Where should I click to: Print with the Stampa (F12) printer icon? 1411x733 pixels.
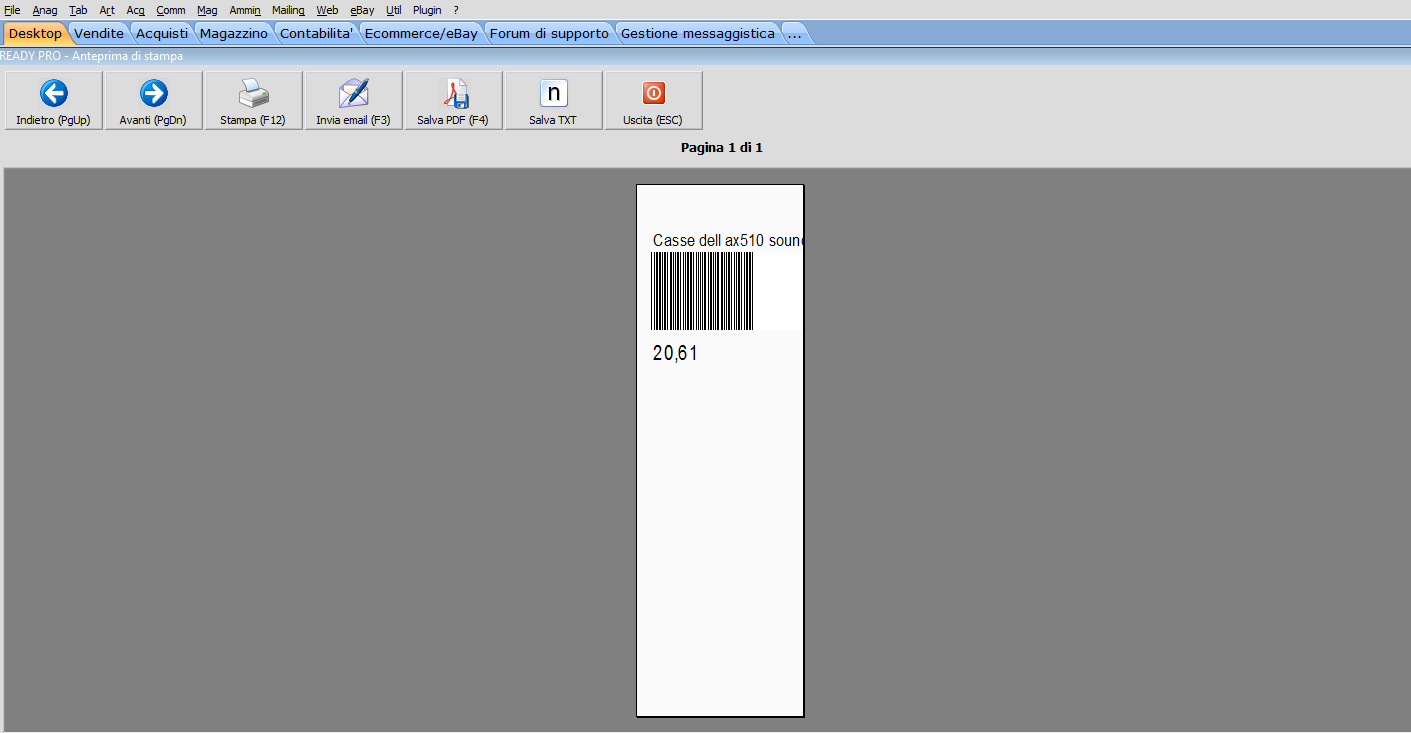[x=254, y=100]
